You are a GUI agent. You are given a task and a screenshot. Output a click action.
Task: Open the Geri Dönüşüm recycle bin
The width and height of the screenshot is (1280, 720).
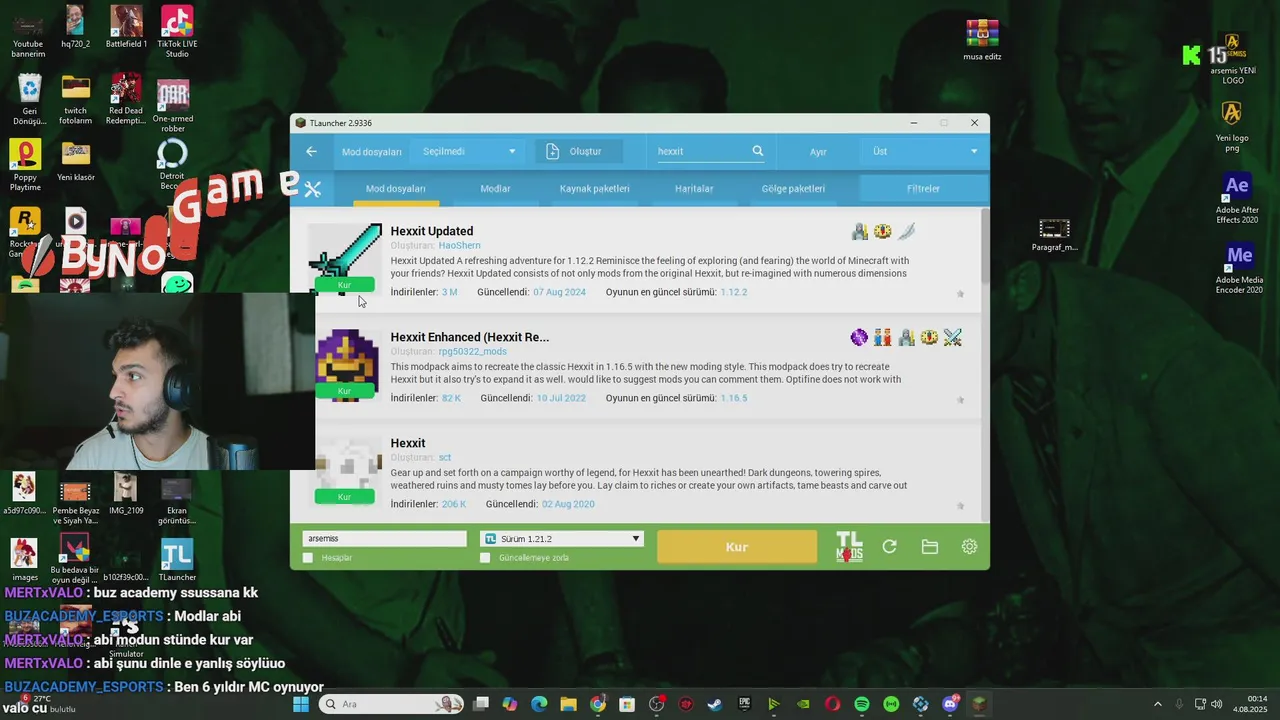pyautogui.click(x=30, y=99)
